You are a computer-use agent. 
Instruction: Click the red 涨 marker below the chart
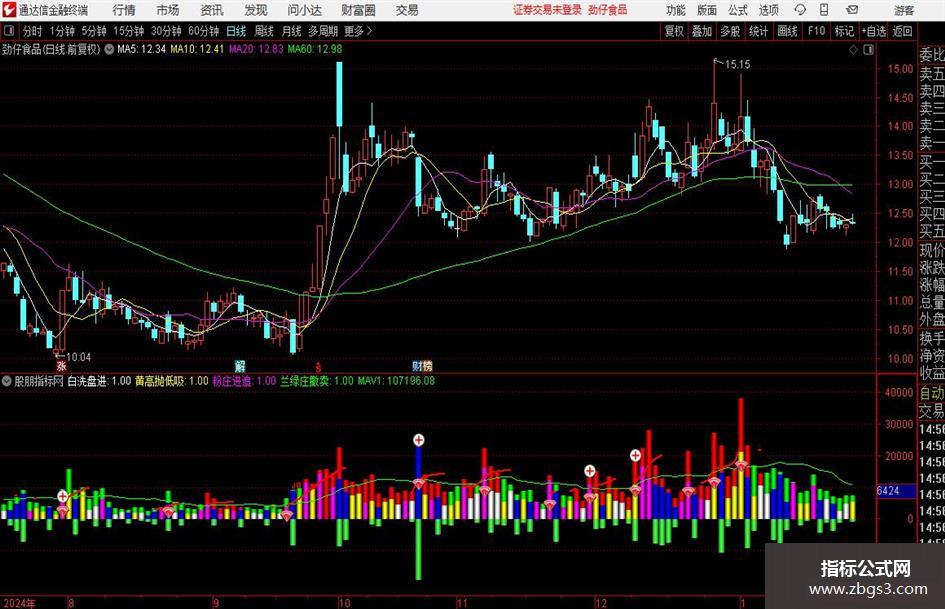tap(61, 365)
